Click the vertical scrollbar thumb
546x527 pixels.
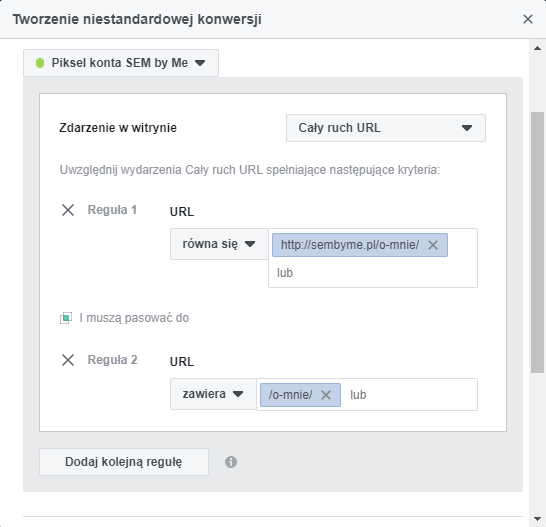pos(537,242)
